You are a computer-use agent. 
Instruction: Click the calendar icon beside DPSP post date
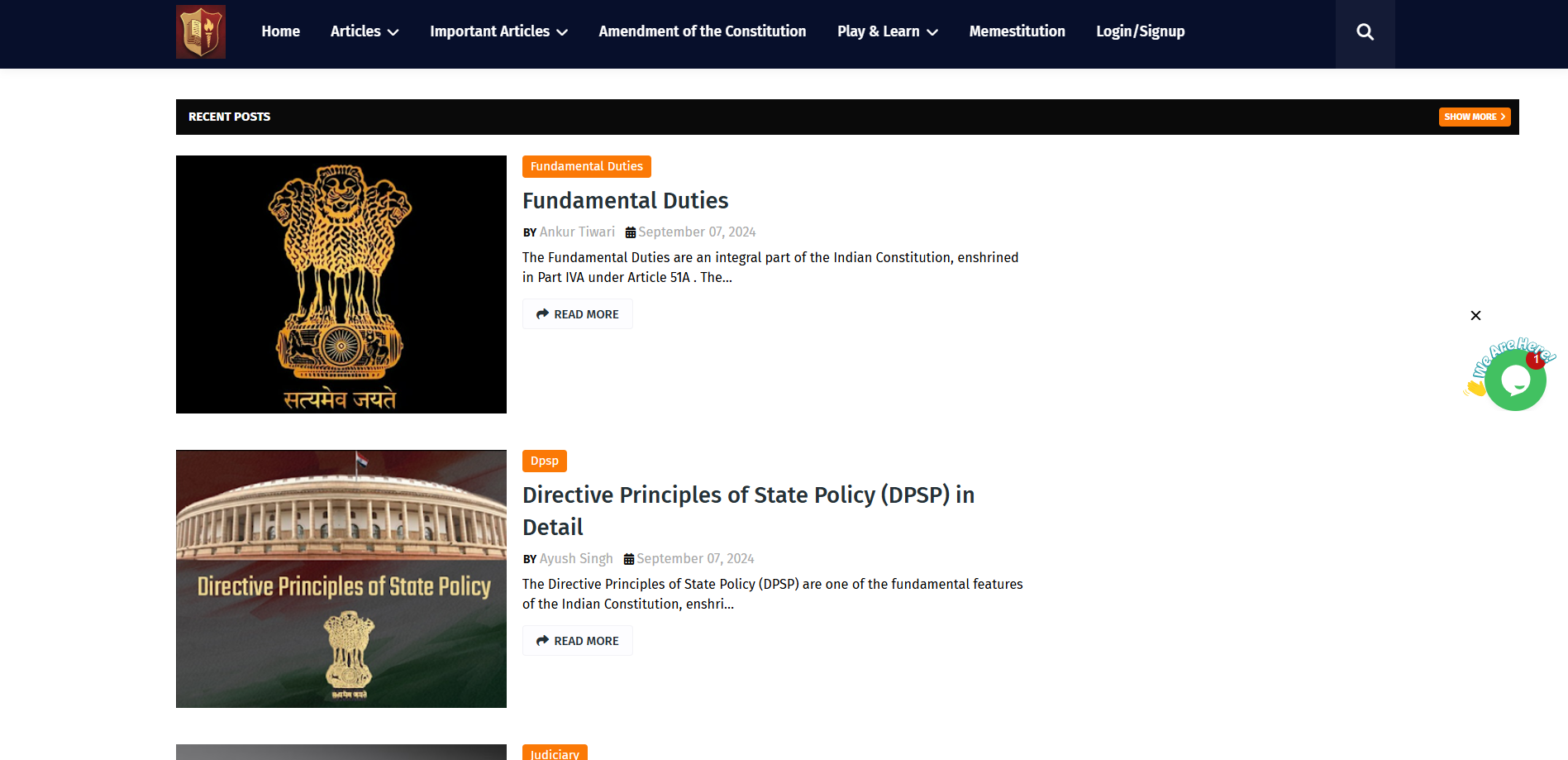(x=629, y=559)
